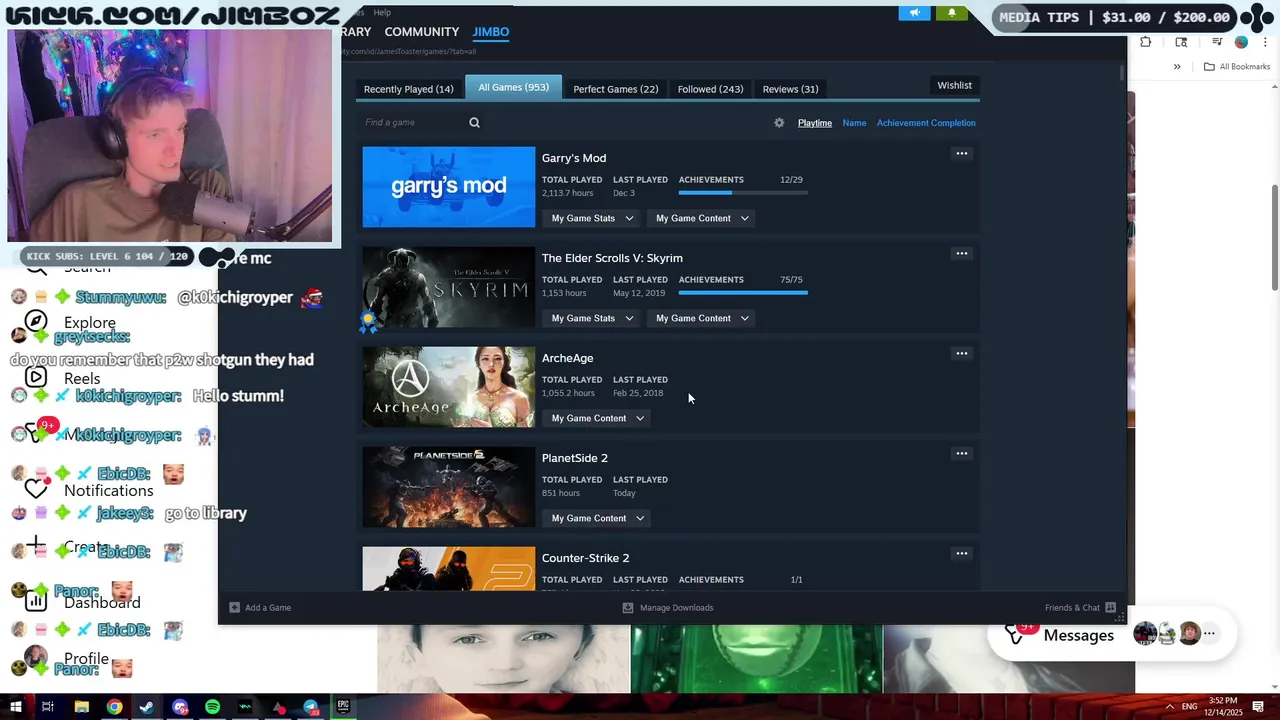Open the JIMBO profile menu
This screenshot has width=1280, height=720.
pyautogui.click(x=491, y=32)
